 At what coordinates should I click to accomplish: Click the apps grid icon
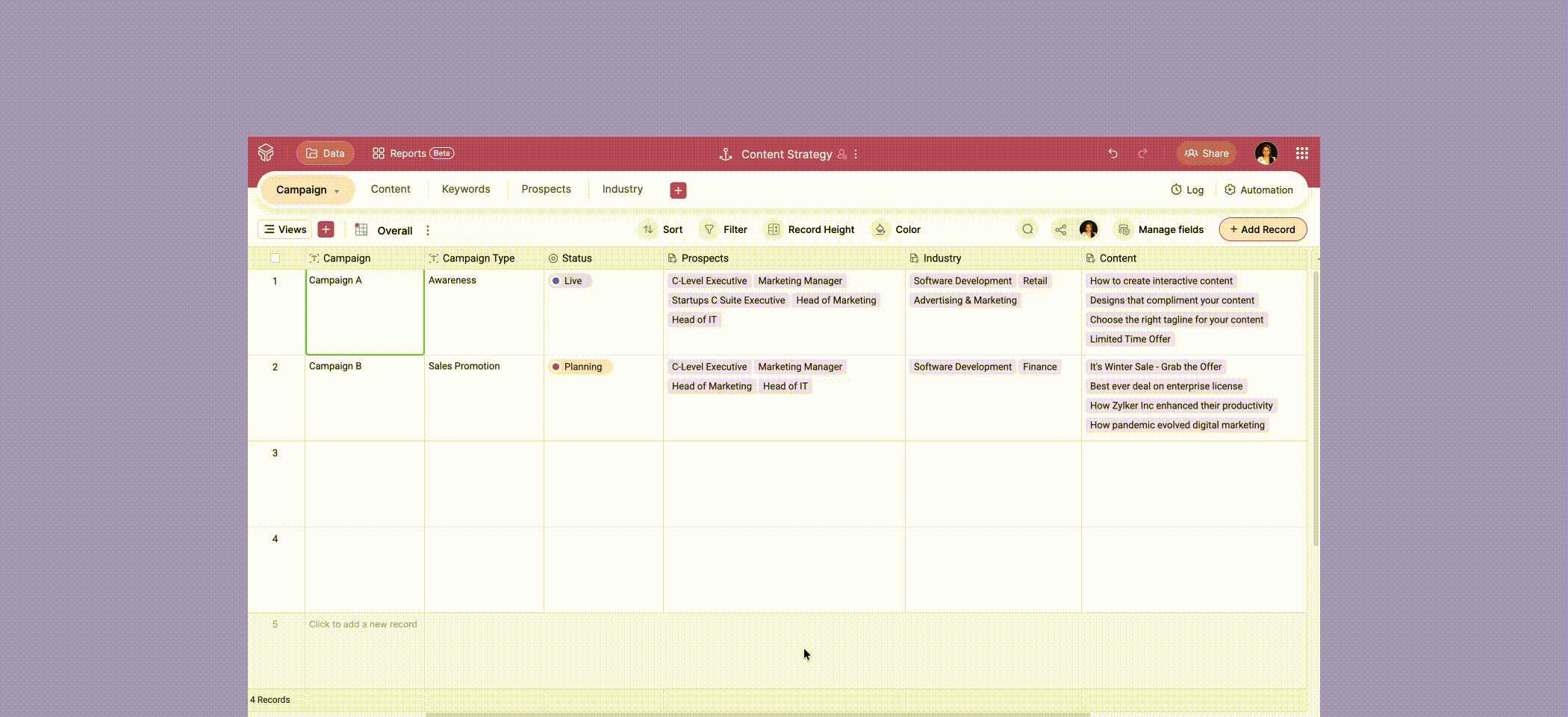[1302, 153]
